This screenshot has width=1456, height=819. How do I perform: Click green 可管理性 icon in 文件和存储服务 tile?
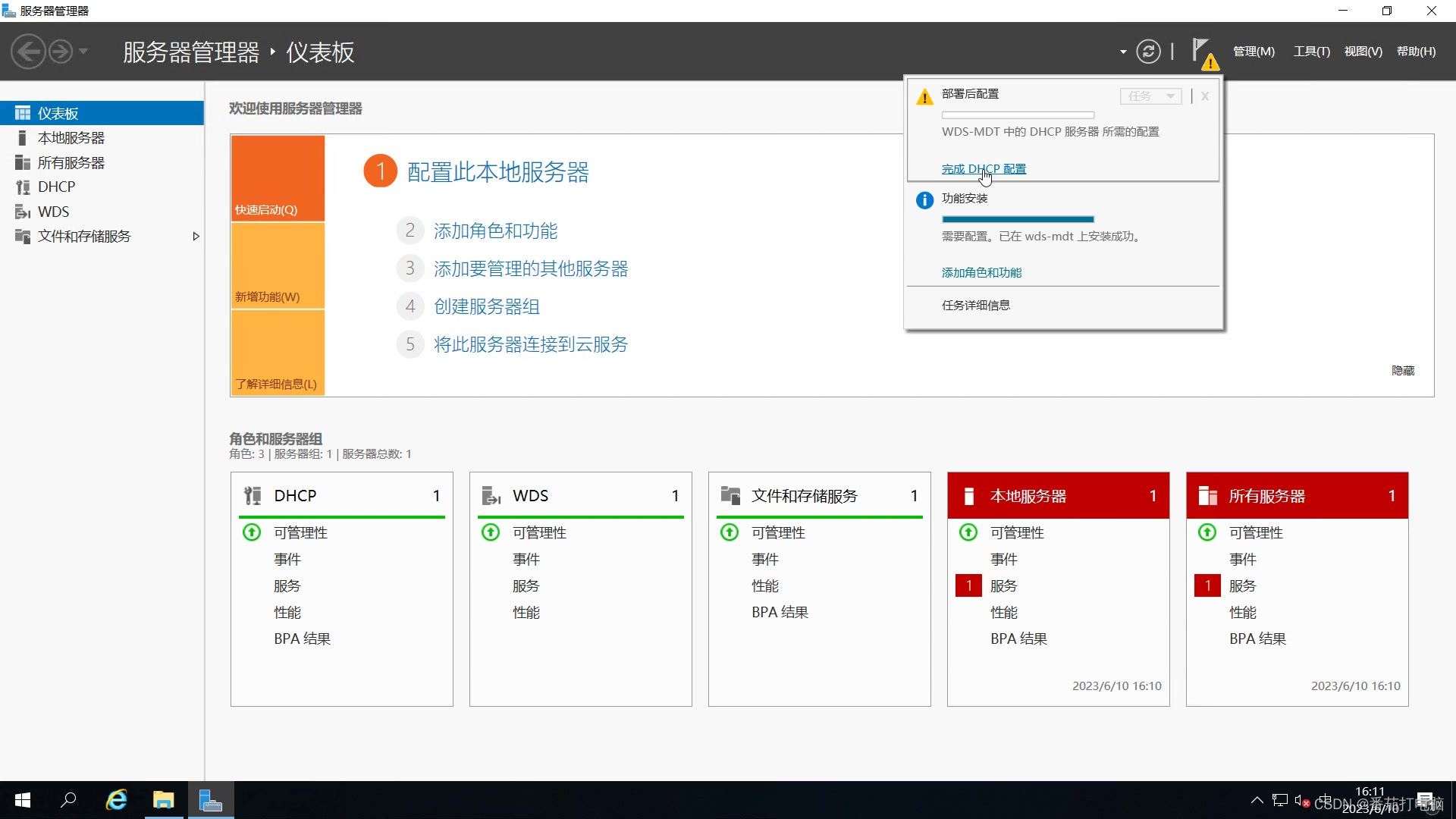[730, 532]
